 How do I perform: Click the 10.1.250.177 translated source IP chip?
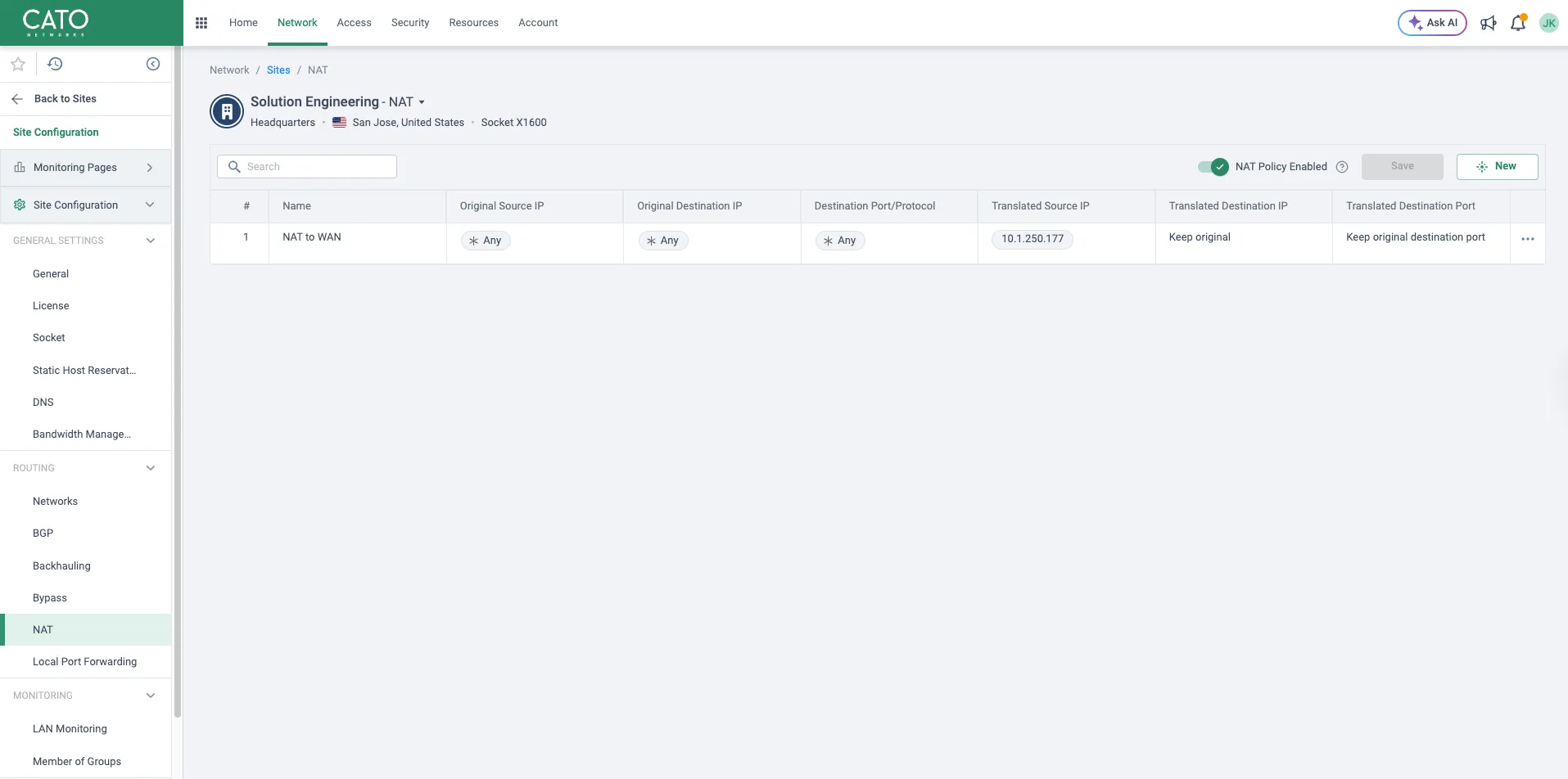[x=1033, y=239]
